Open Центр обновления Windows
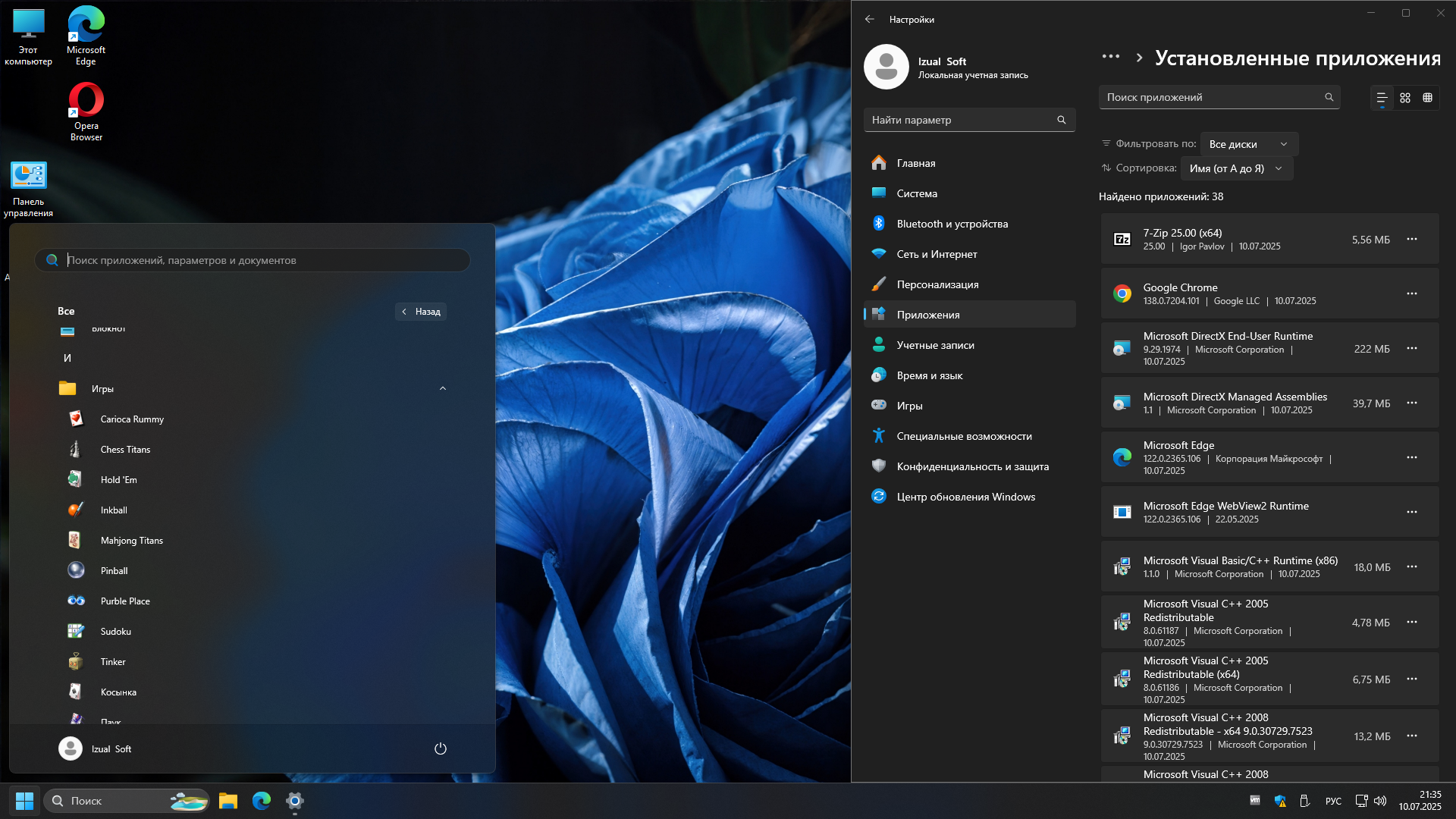 969,497
